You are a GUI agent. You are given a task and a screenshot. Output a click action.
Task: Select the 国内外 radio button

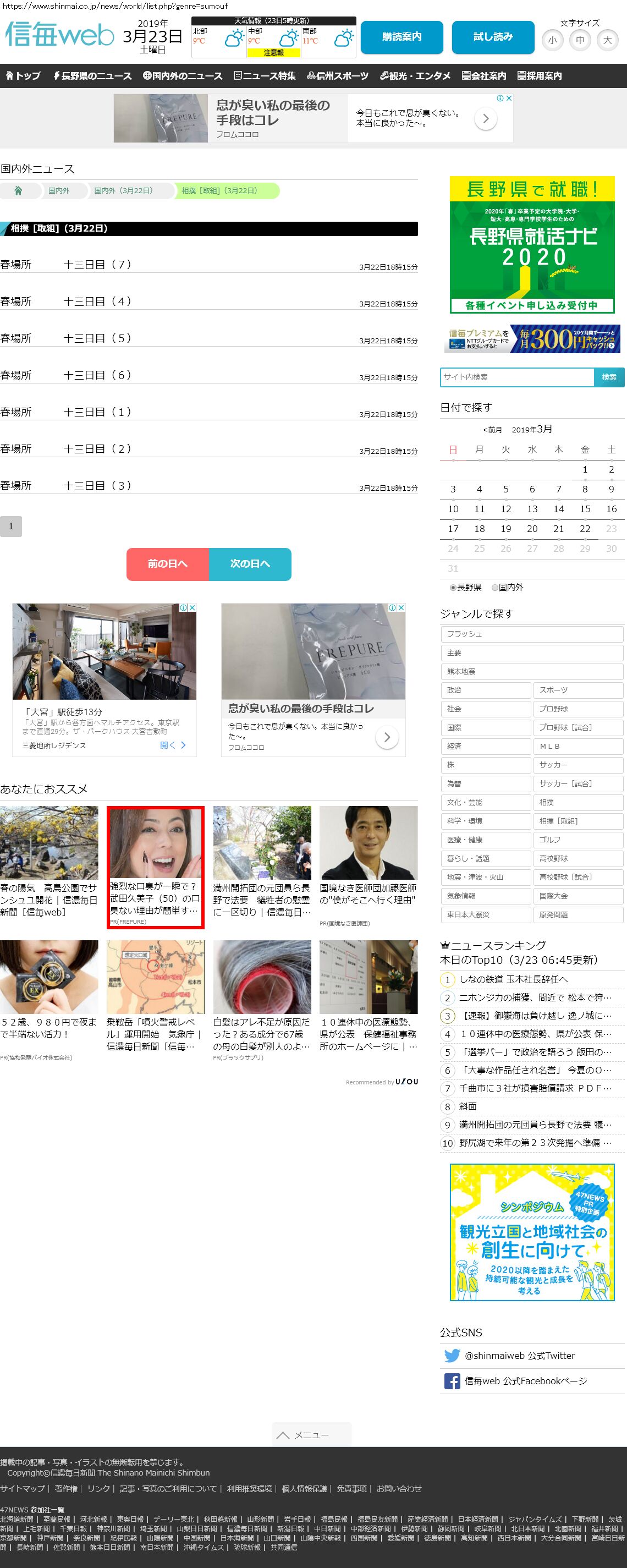point(495,588)
